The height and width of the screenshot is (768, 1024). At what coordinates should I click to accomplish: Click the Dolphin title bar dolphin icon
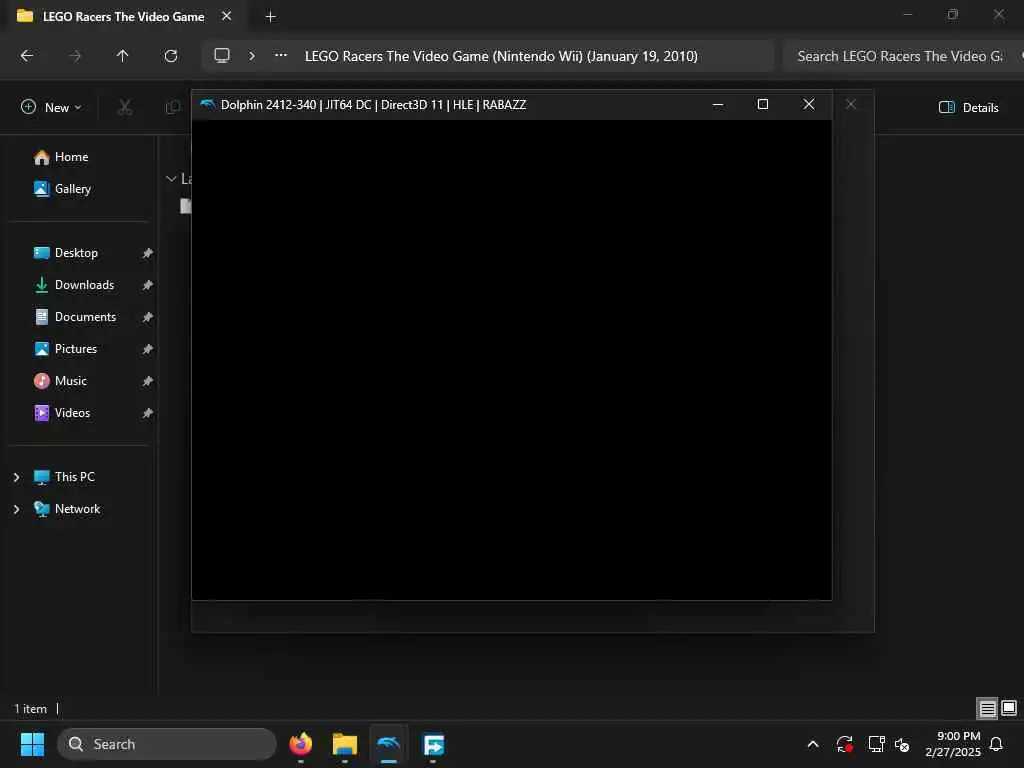(x=208, y=104)
